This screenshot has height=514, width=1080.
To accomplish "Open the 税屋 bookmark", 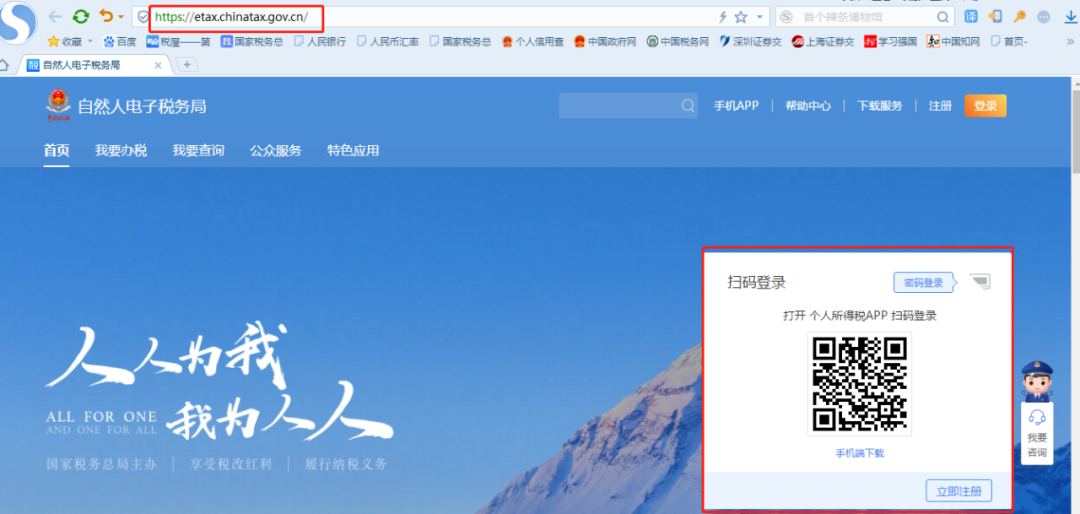I will tap(178, 41).
